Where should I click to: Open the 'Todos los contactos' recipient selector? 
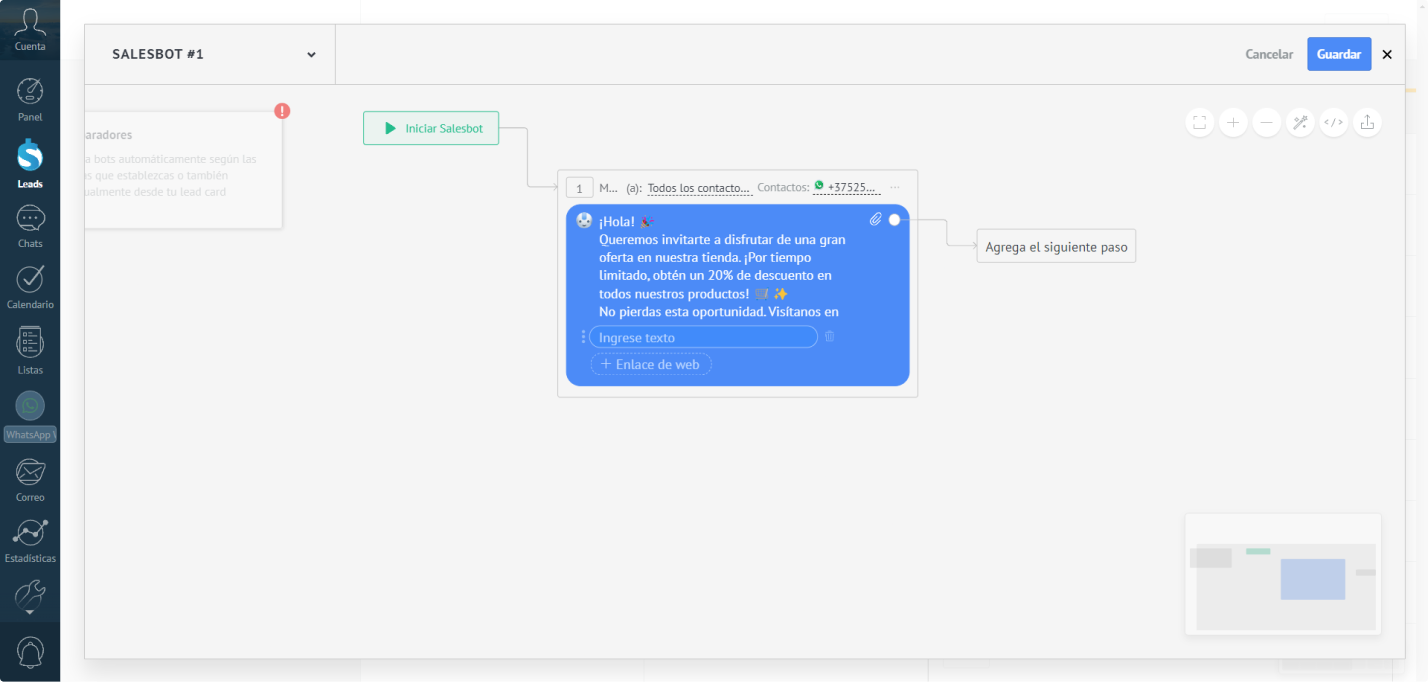(699, 188)
